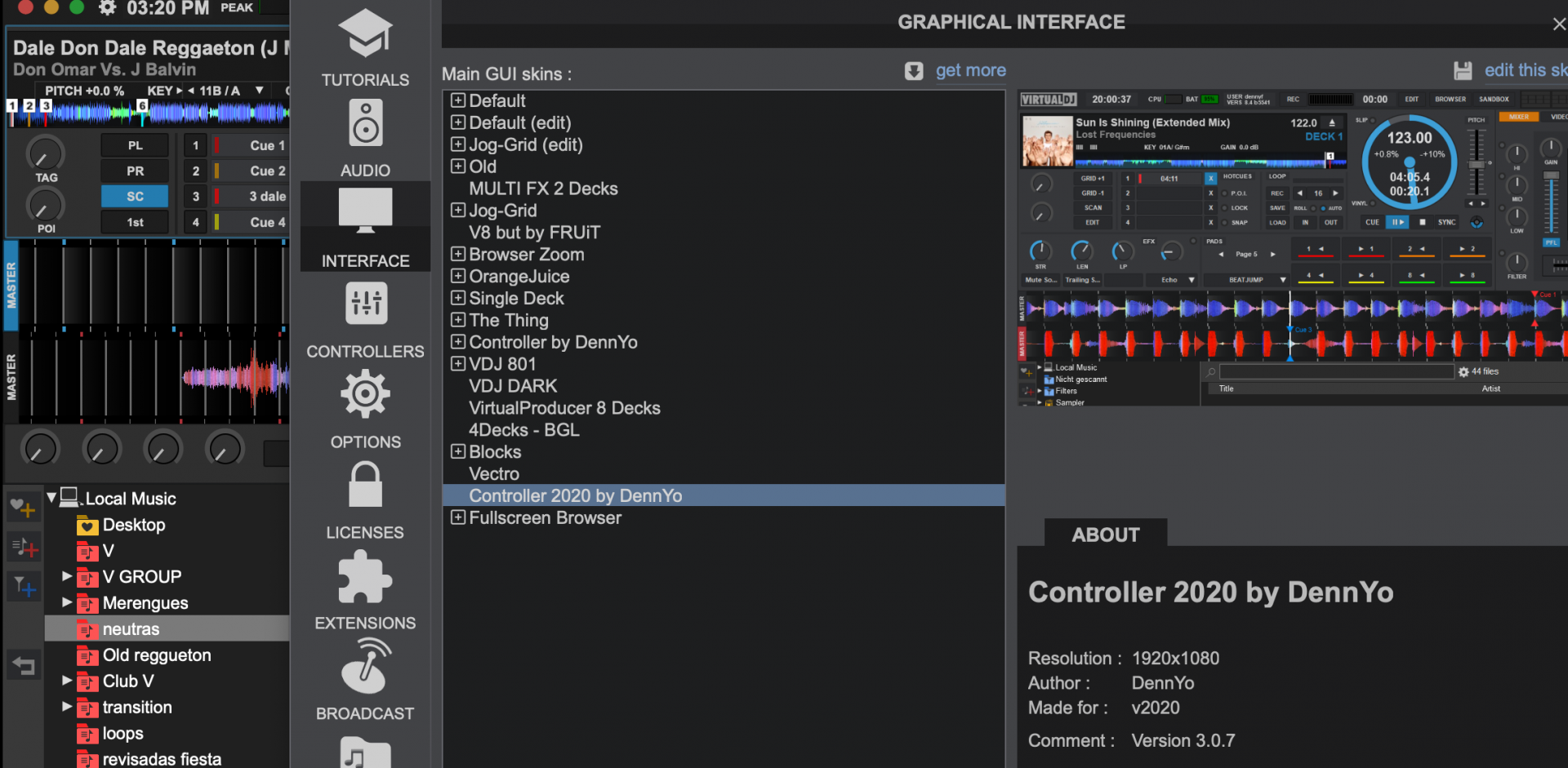Click the Cue 4 label button

tap(252, 222)
